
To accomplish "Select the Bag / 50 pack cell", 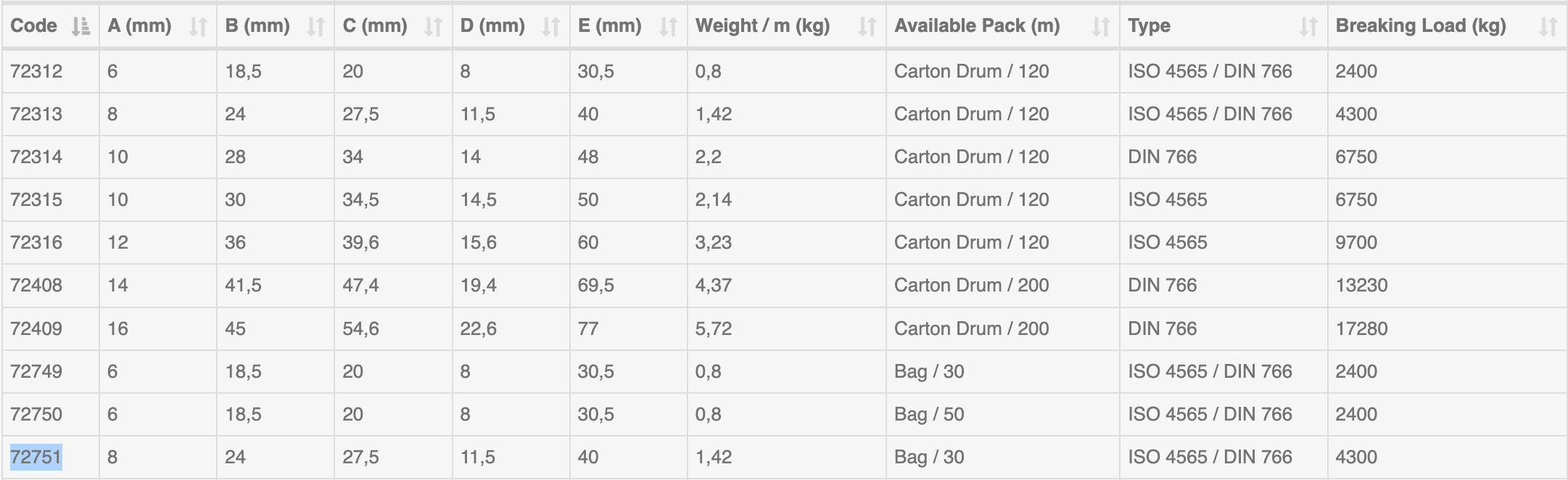I will tap(929, 414).
